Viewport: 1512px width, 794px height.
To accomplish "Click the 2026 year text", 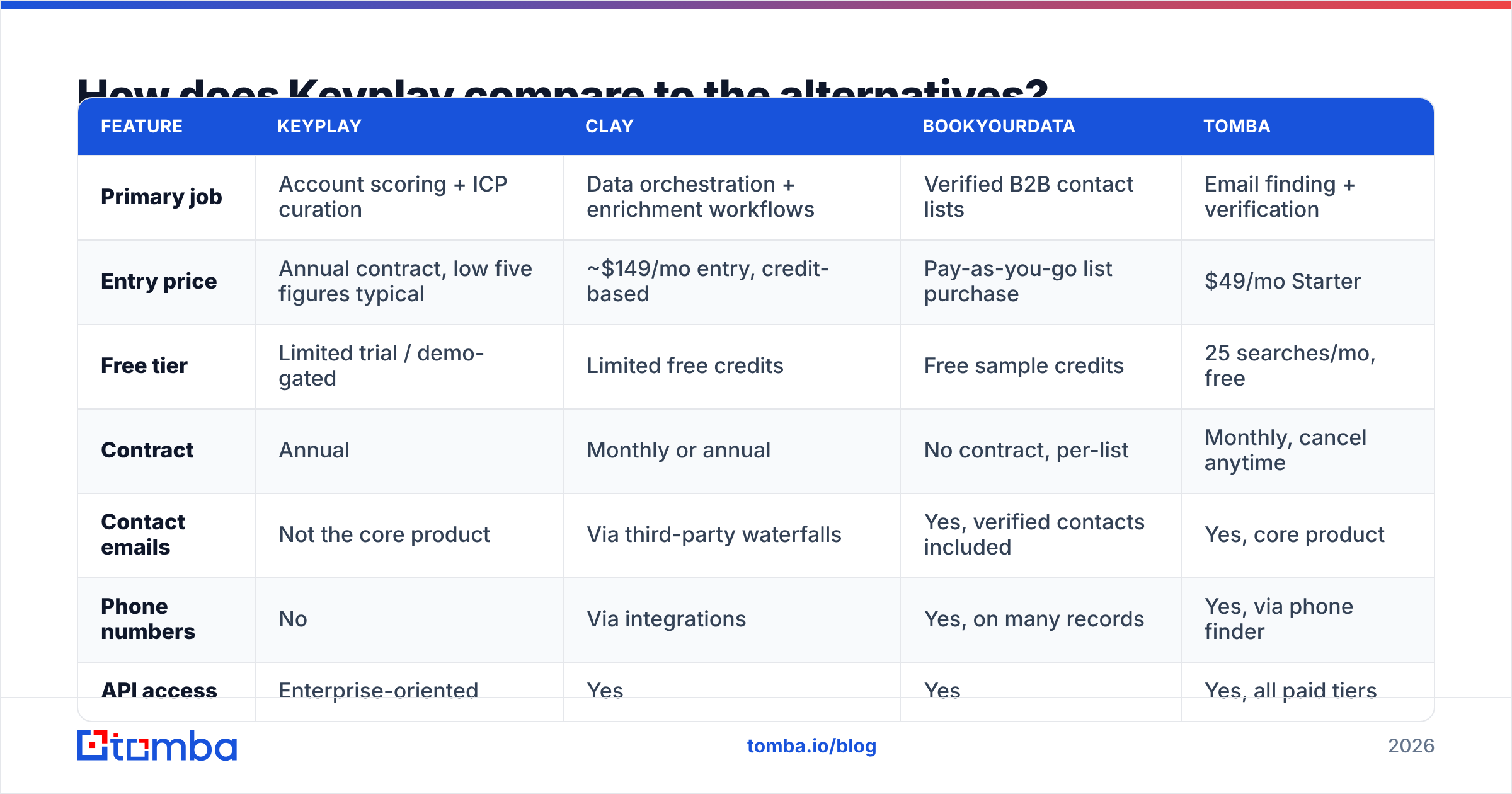I will click(x=1411, y=746).
